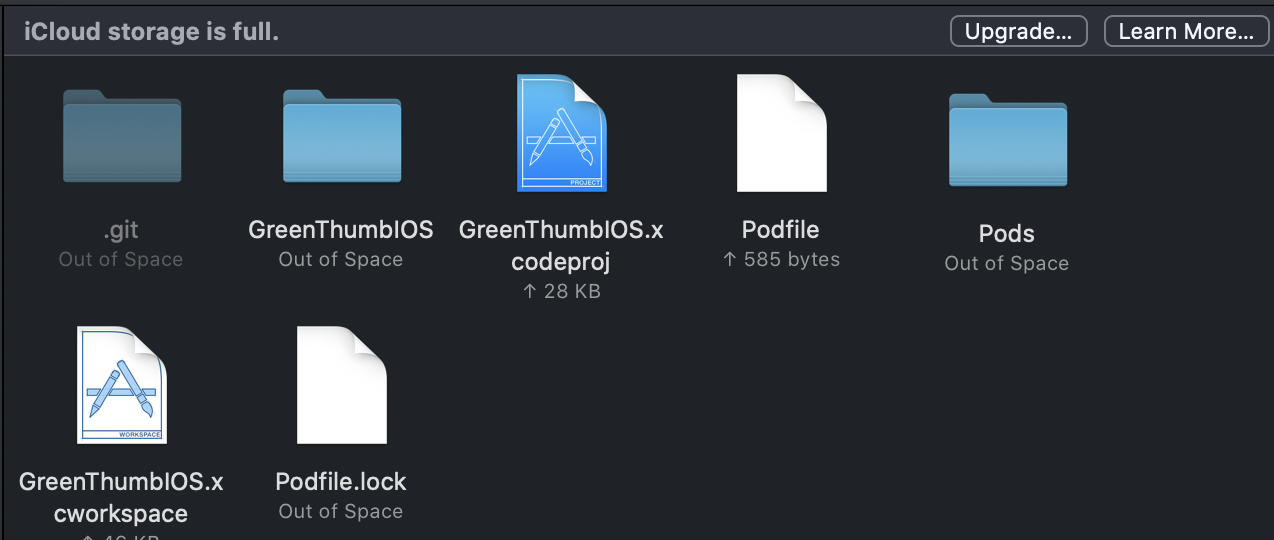Screen dimensions: 1274x540
Task: Select the GreenThumbIOS.xcodeproj project icon
Action: pyautogui.click(x=561, y=133)
